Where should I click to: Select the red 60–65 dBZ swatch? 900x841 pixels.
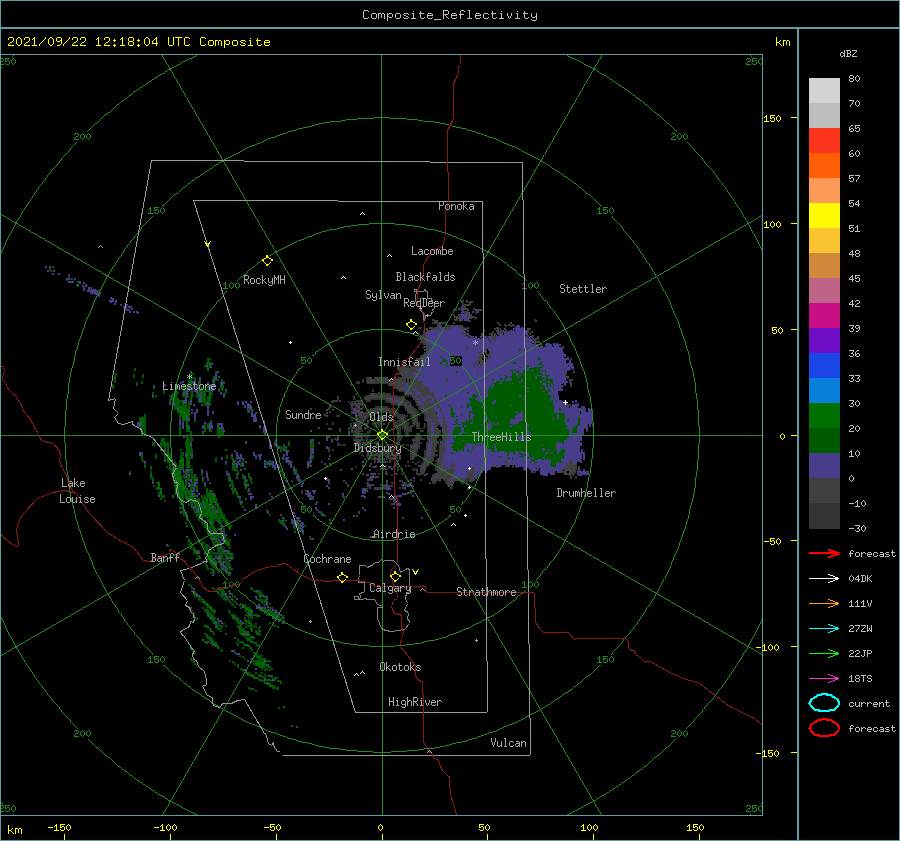(x=824, y=141)
